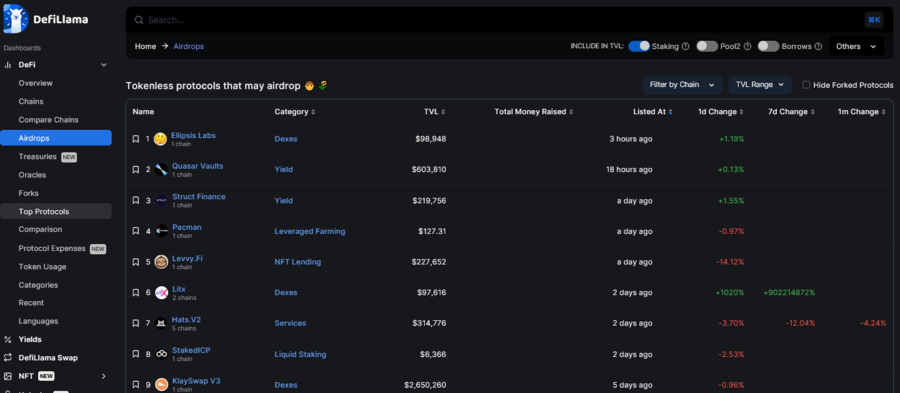
Task: Open Leveraged Farming category link
Action: (310, 231)
